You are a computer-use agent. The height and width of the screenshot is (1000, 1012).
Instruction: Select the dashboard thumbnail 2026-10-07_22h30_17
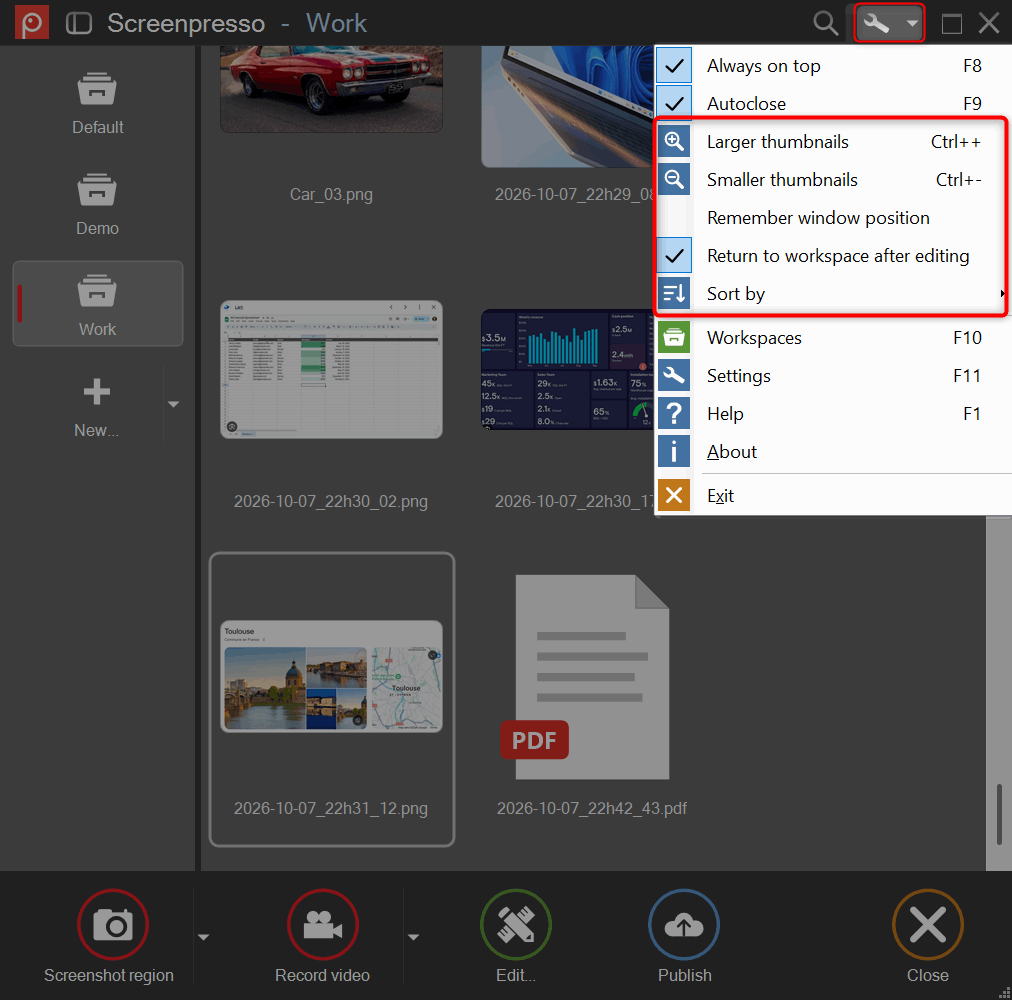[x=568, y=369]
